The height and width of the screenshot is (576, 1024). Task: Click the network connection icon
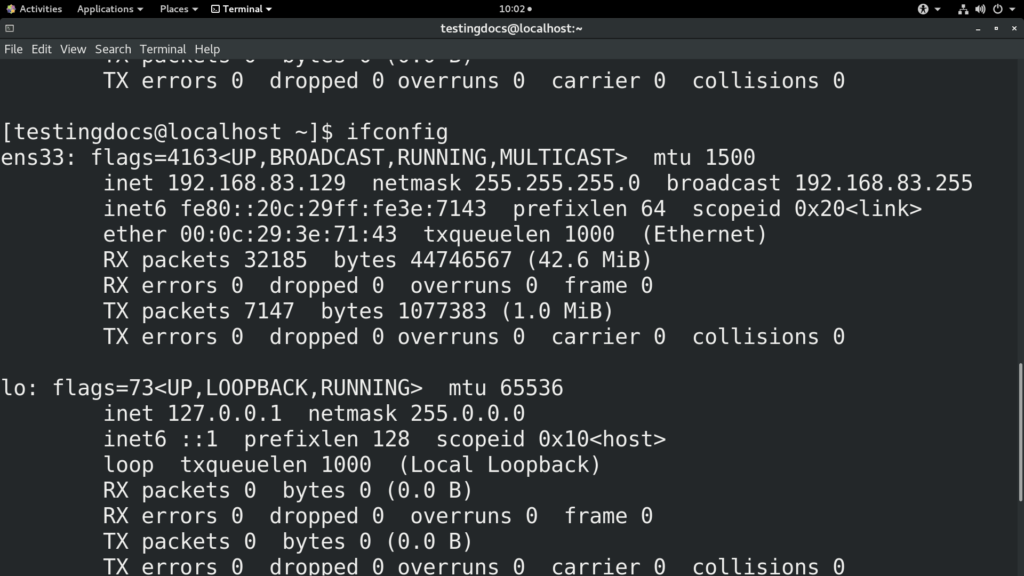963,9
